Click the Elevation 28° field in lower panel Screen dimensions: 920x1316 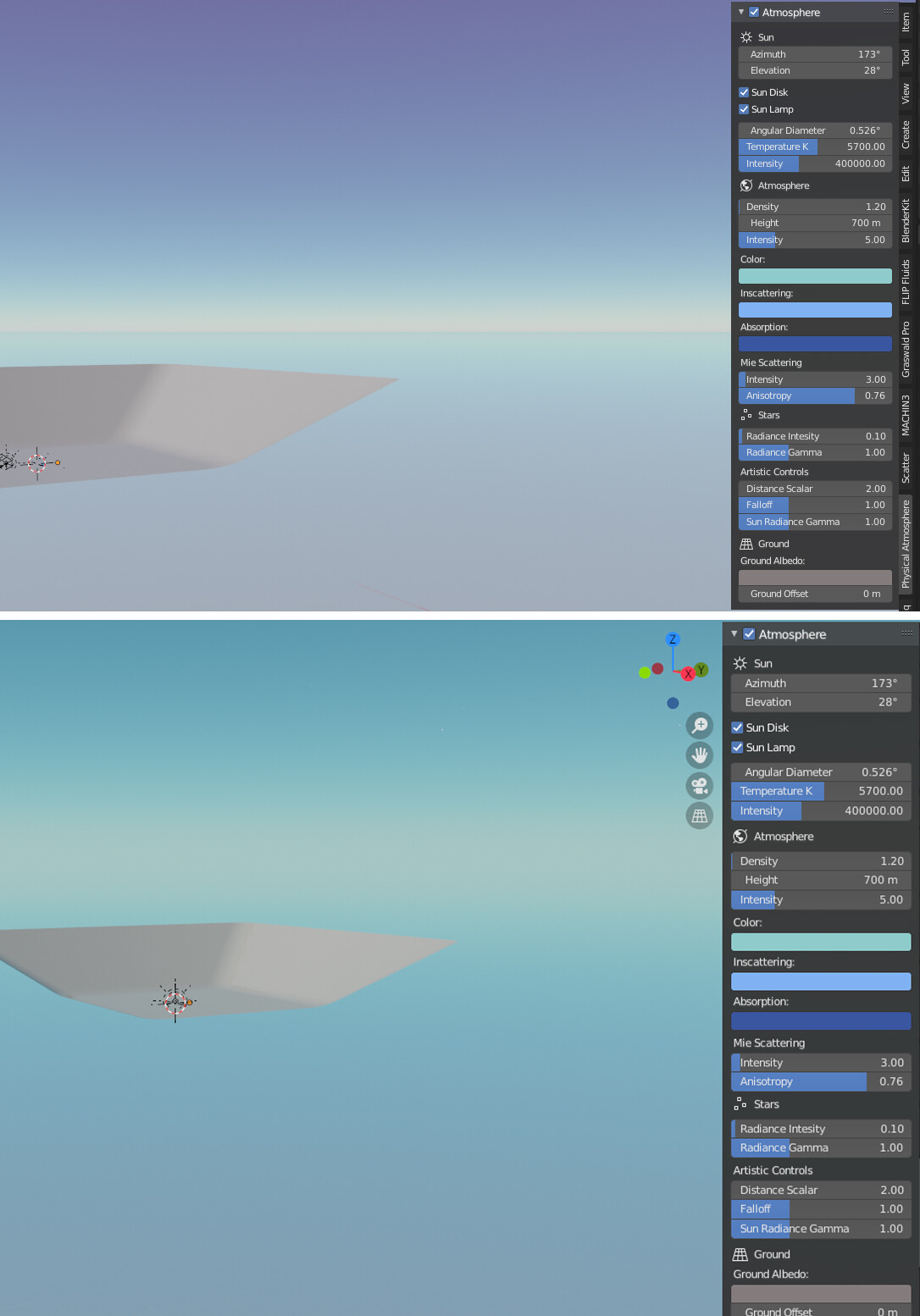tap(821, 702)
